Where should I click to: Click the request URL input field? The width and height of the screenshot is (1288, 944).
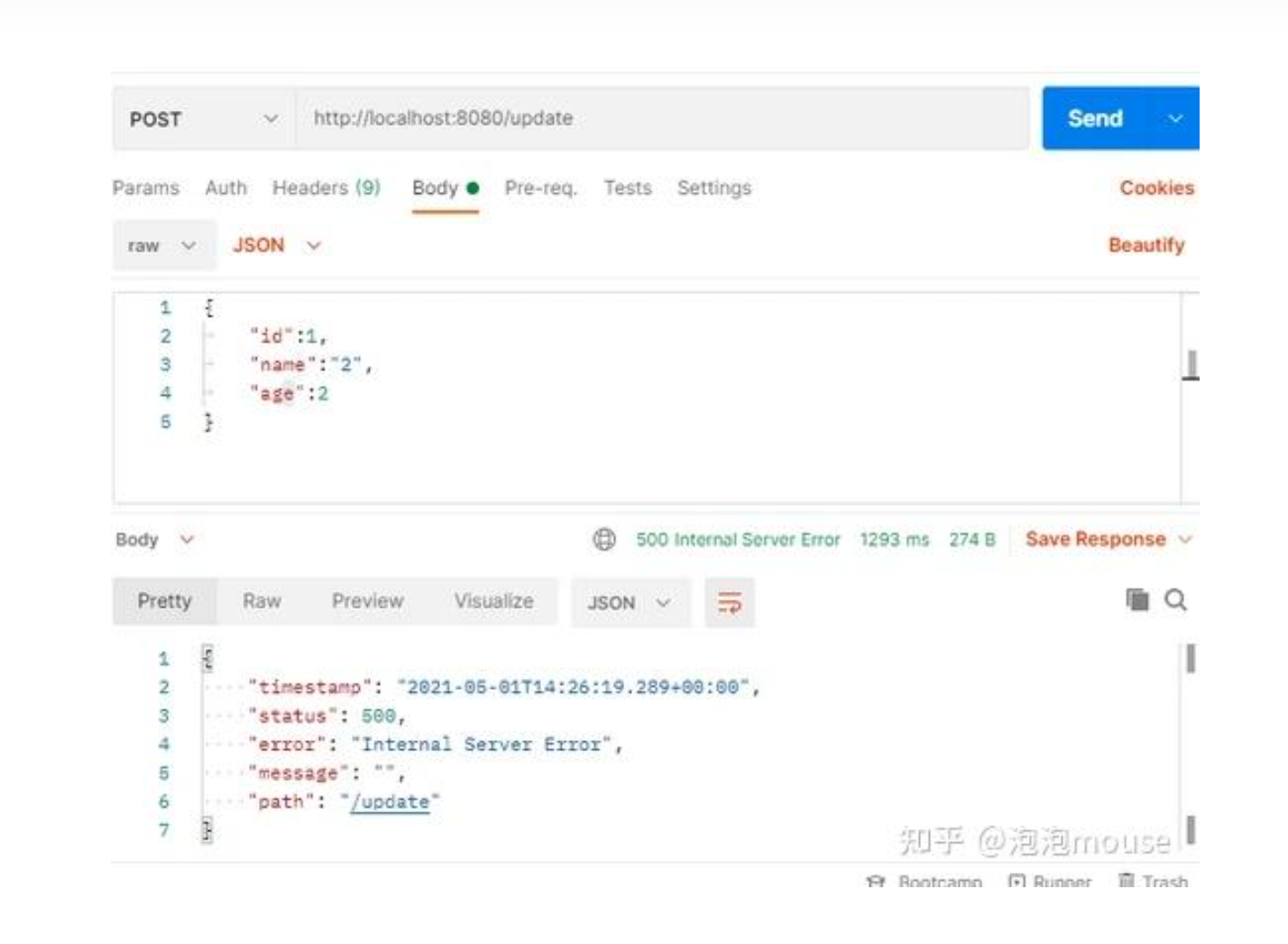coord(662,118)
